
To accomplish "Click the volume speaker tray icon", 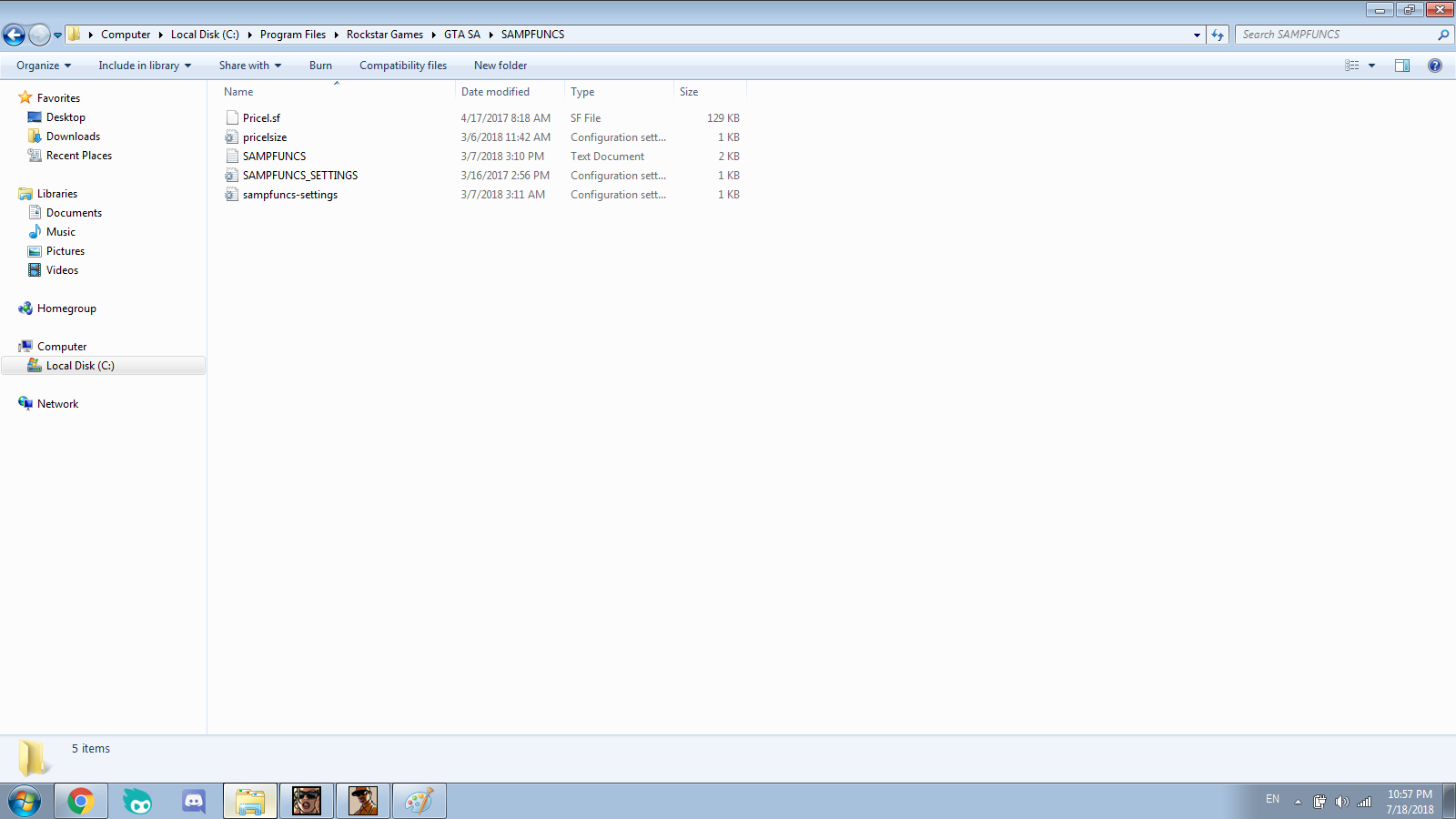I will point(1341,802).
